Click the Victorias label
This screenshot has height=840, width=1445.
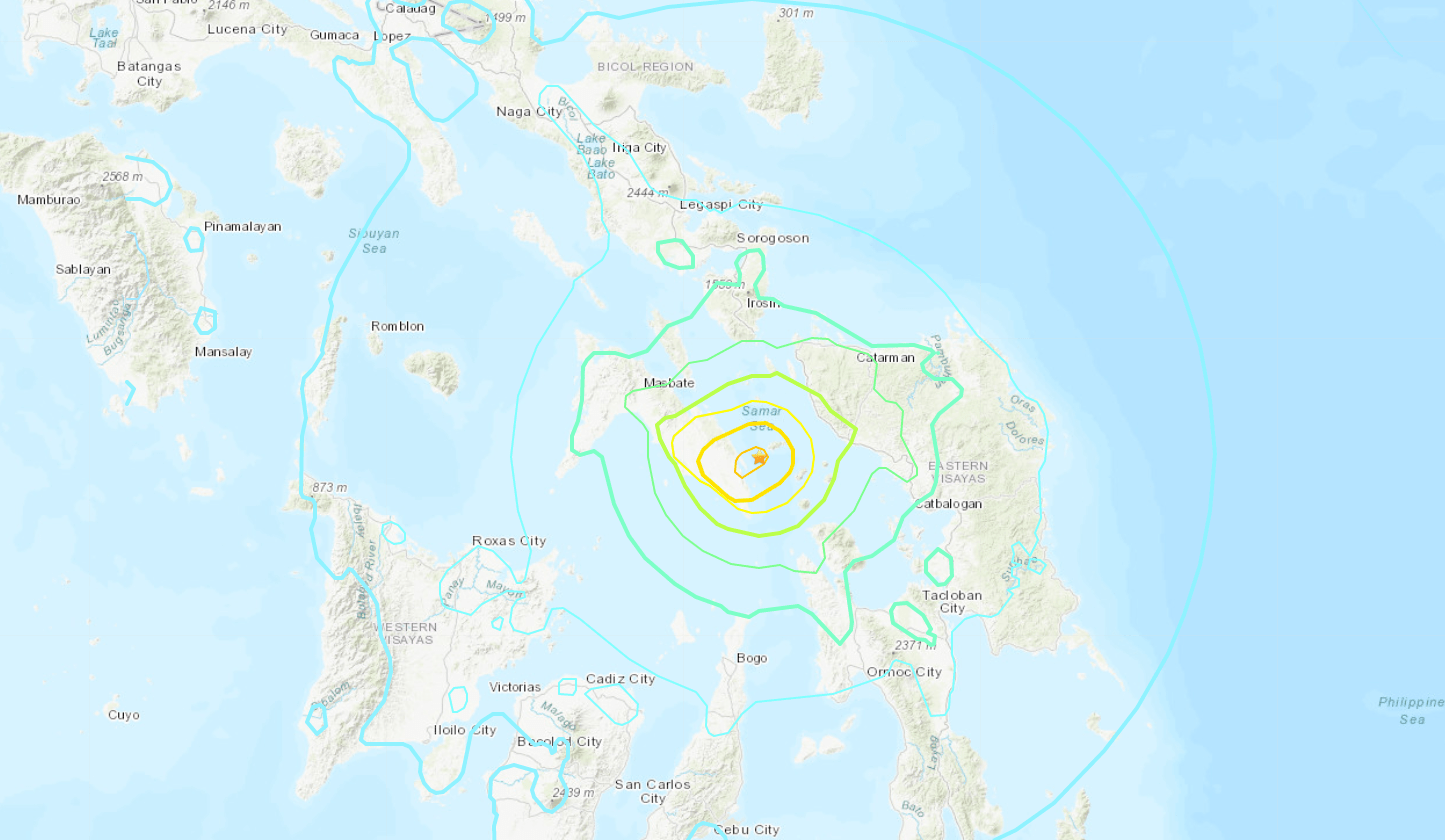(515, 687)
